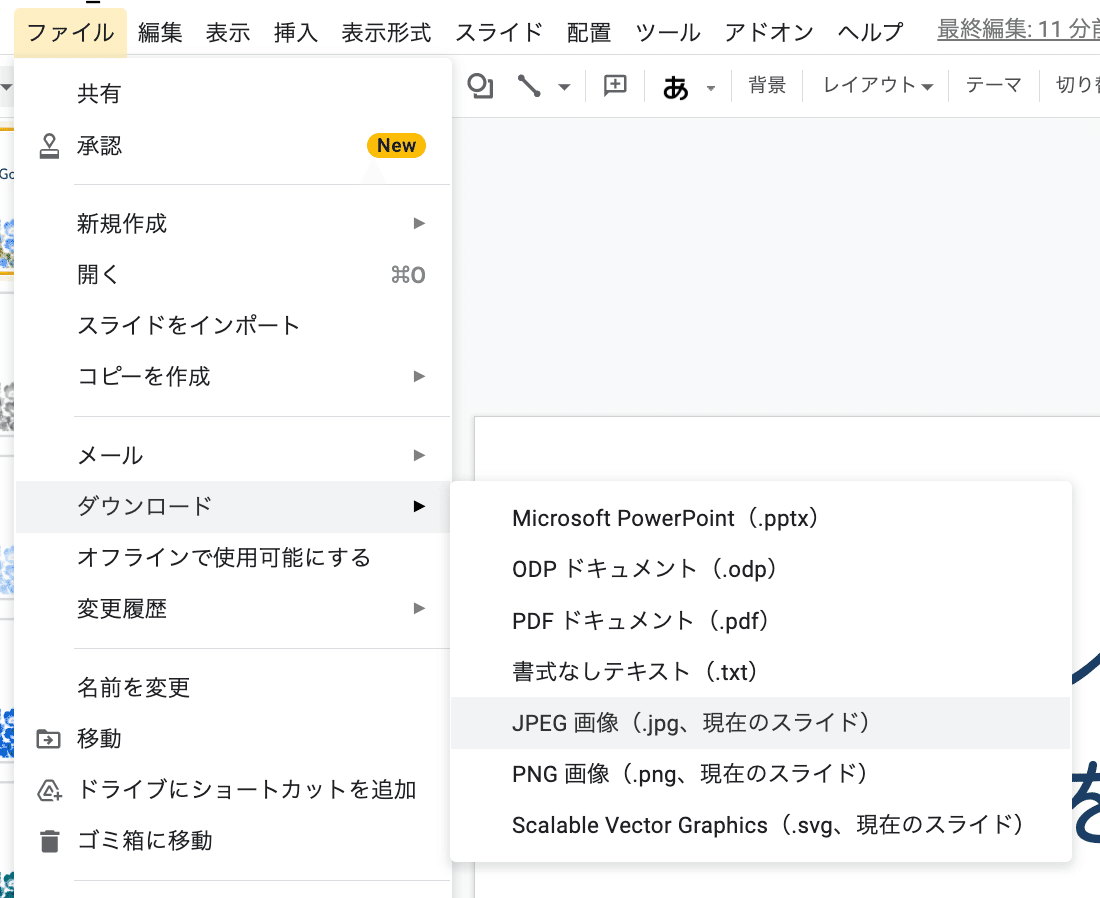Viewport: 1100px width, 898px height.
Task: Select スライドをインポート
Action: 232,326
